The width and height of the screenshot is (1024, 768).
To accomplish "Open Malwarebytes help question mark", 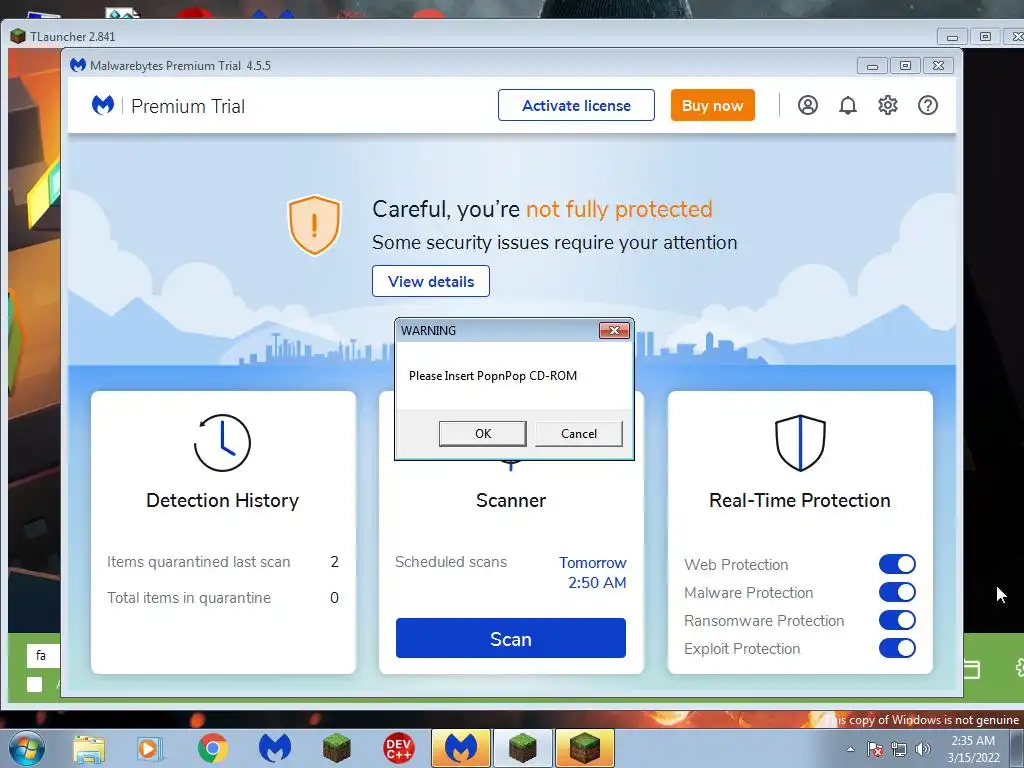I will point(927,105).
